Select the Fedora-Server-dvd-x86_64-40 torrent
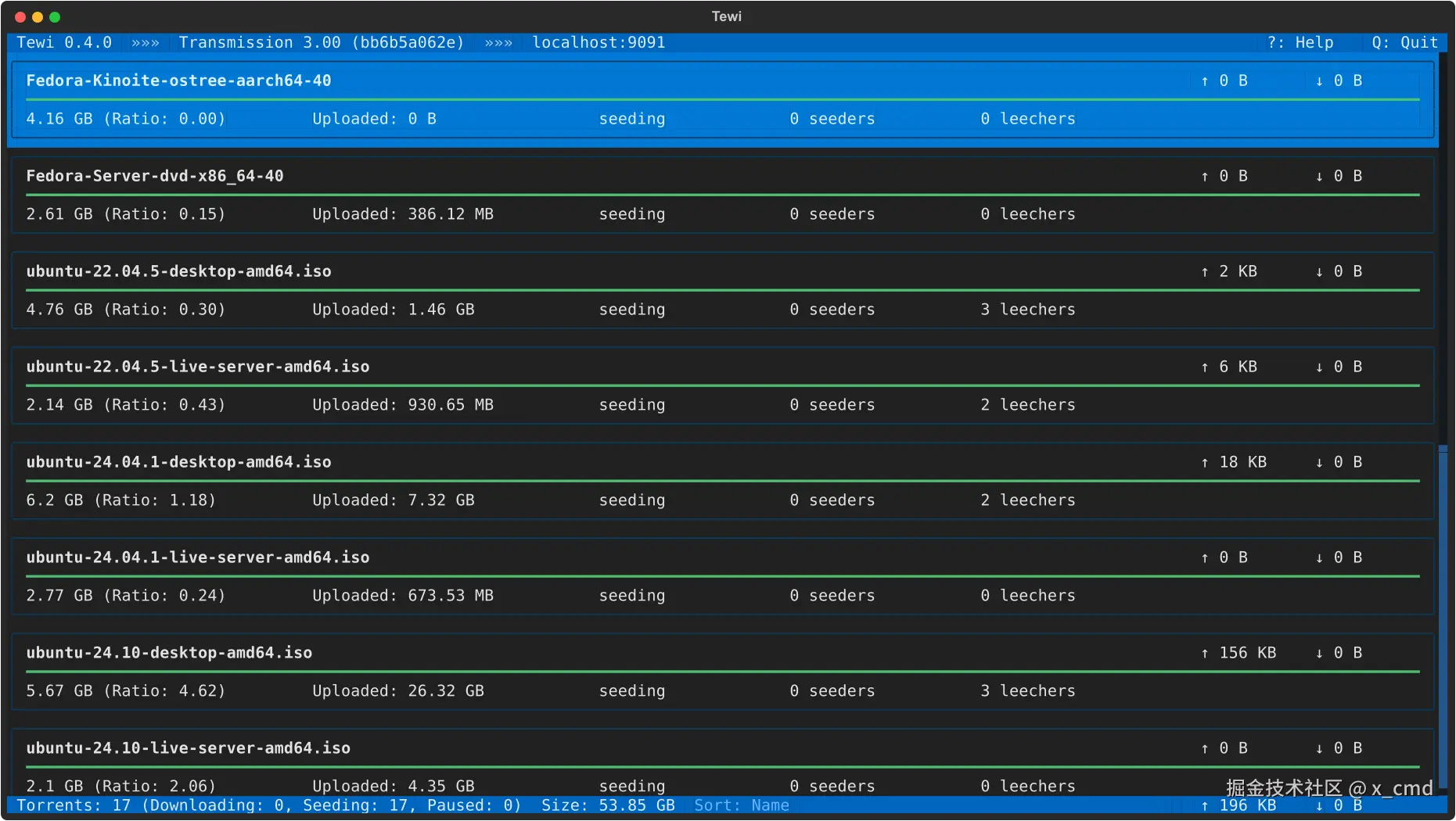The height and width of the screenshot is (821, 1456). (x=723, y=195)
